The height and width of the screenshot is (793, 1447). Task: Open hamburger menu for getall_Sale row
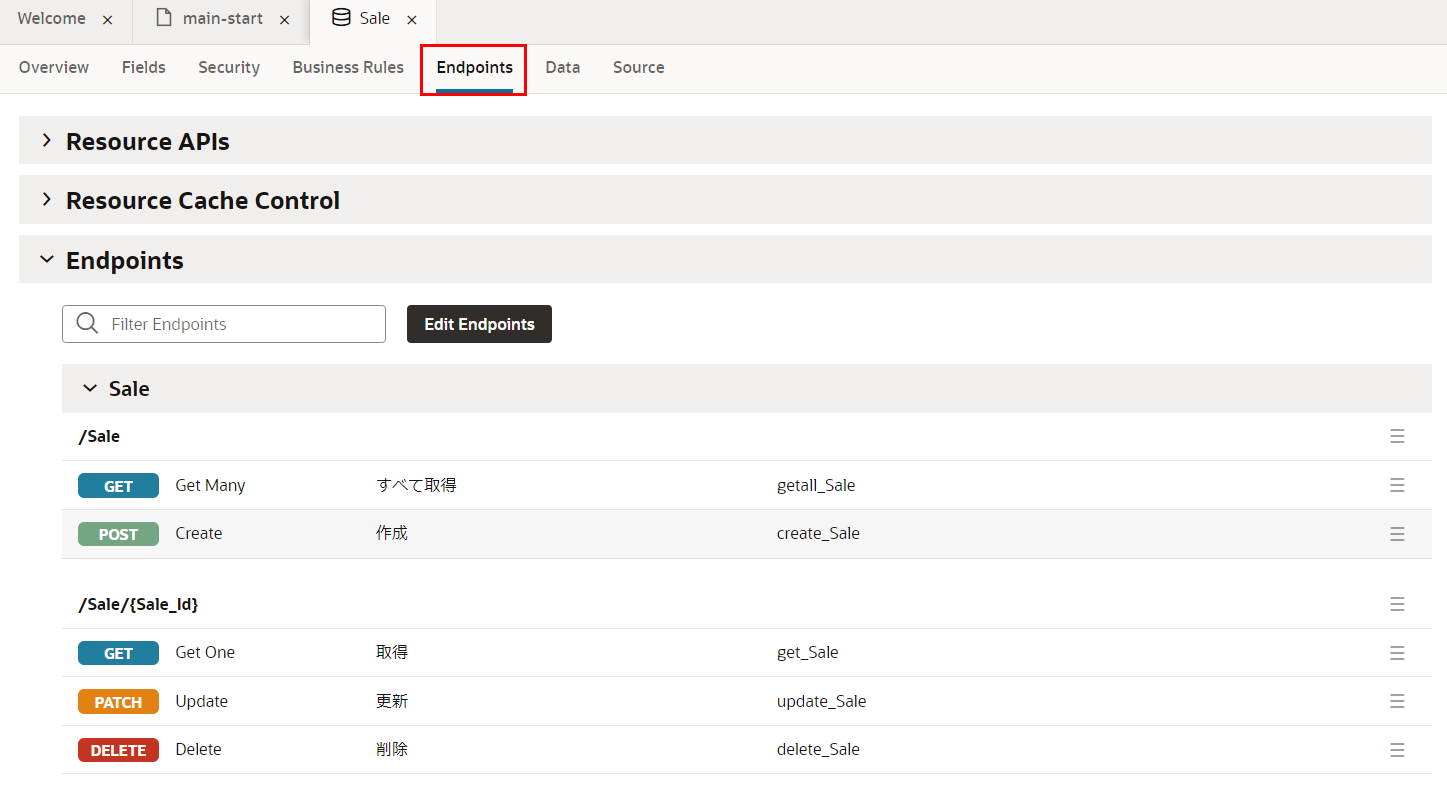coord(1397,485)
